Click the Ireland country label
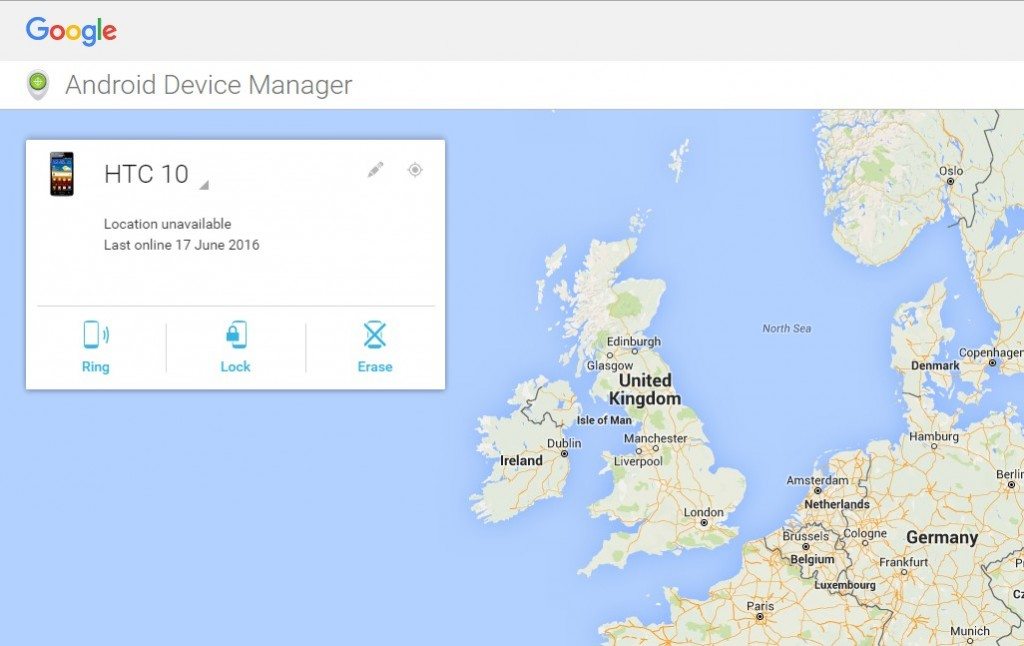Viewport: 1024px width, 646px height. point(521,460)
